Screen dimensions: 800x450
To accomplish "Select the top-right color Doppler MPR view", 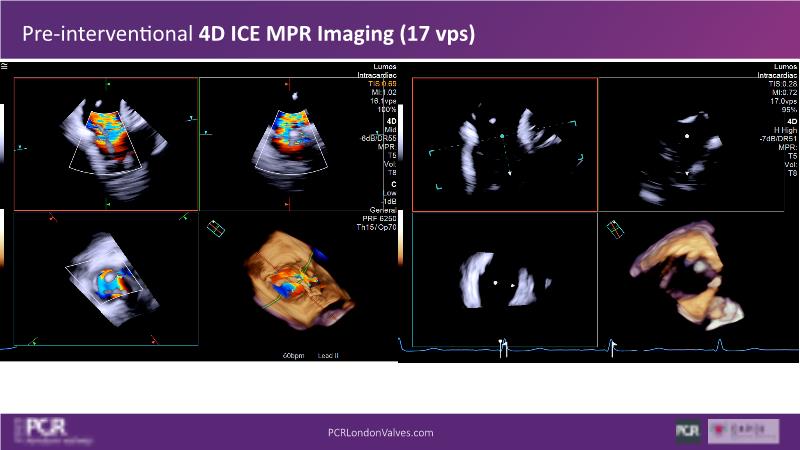I will coord(290,140).
